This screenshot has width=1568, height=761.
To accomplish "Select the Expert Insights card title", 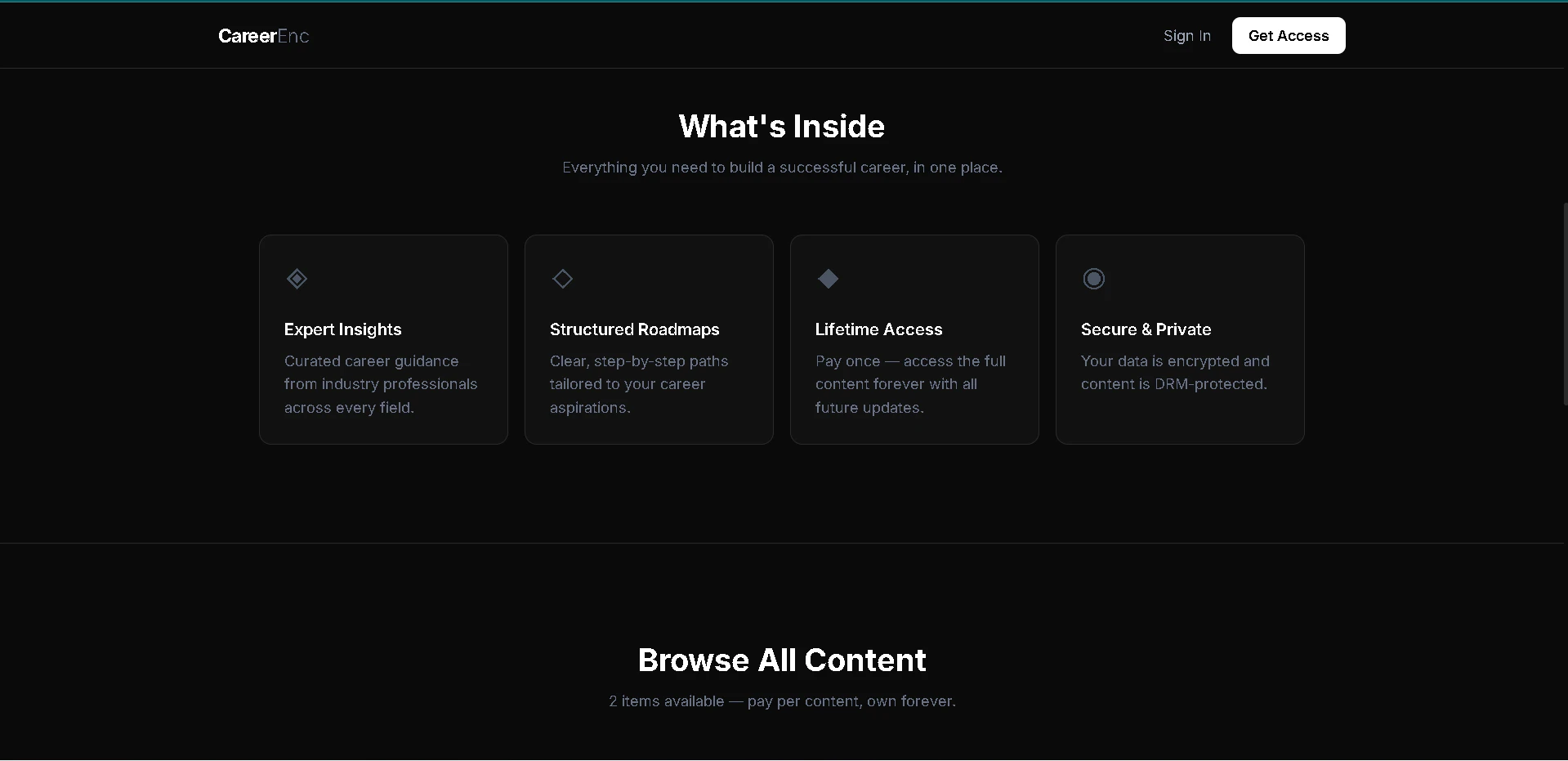I will click(x=342, y=329).
